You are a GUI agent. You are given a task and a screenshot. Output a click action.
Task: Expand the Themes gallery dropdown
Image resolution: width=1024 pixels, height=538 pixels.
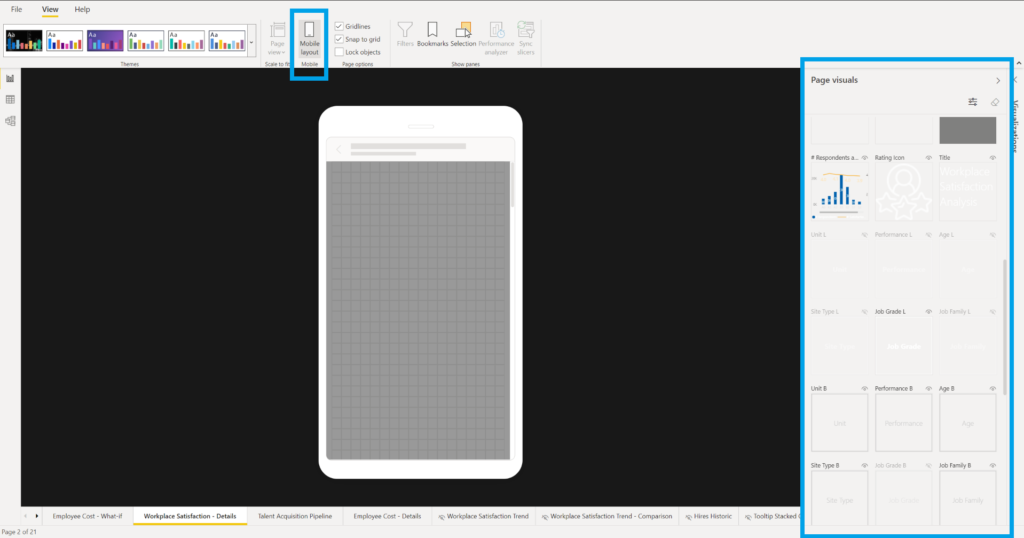(251, 42)
